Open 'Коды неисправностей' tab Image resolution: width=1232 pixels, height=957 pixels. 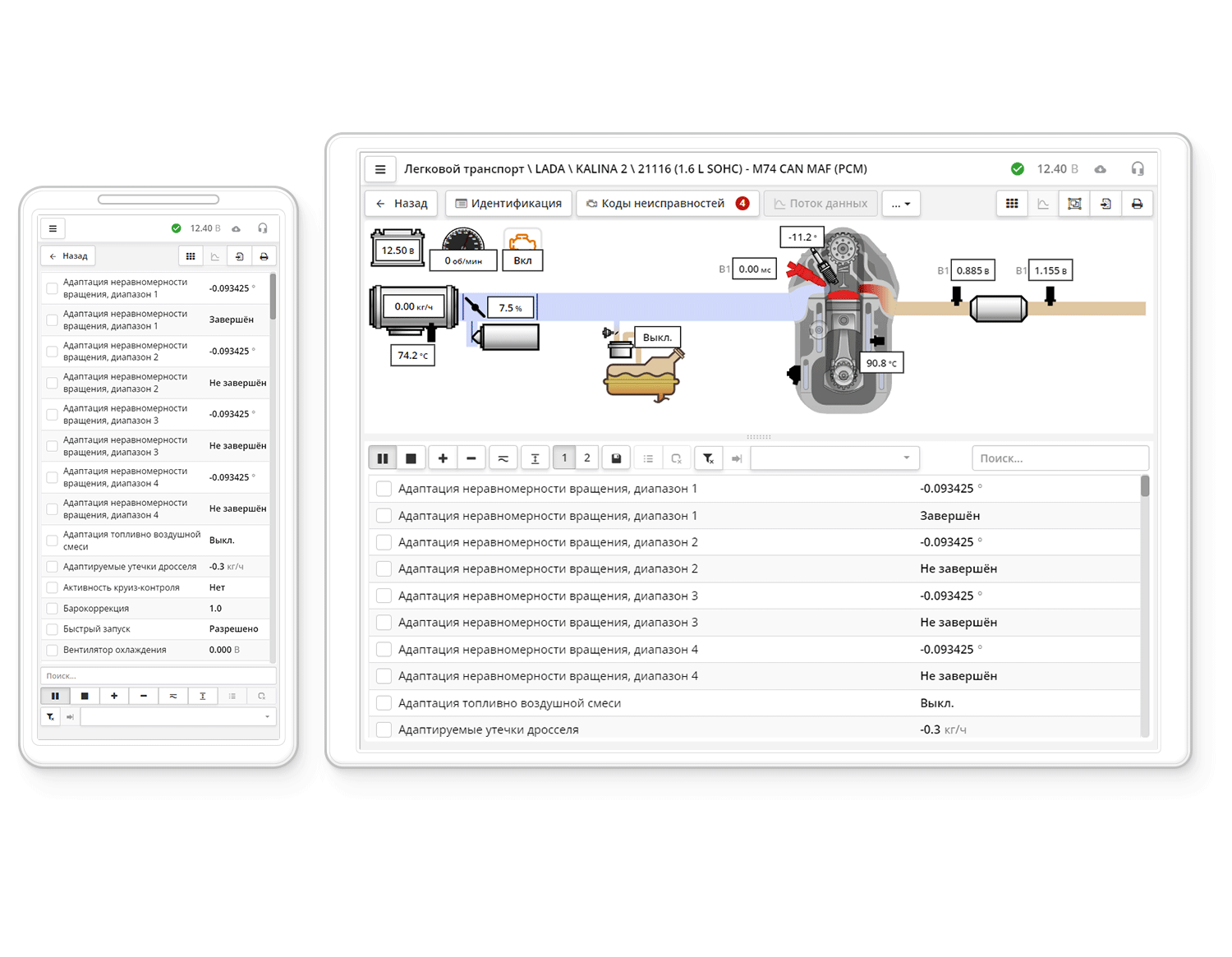(x=665, y=204)
